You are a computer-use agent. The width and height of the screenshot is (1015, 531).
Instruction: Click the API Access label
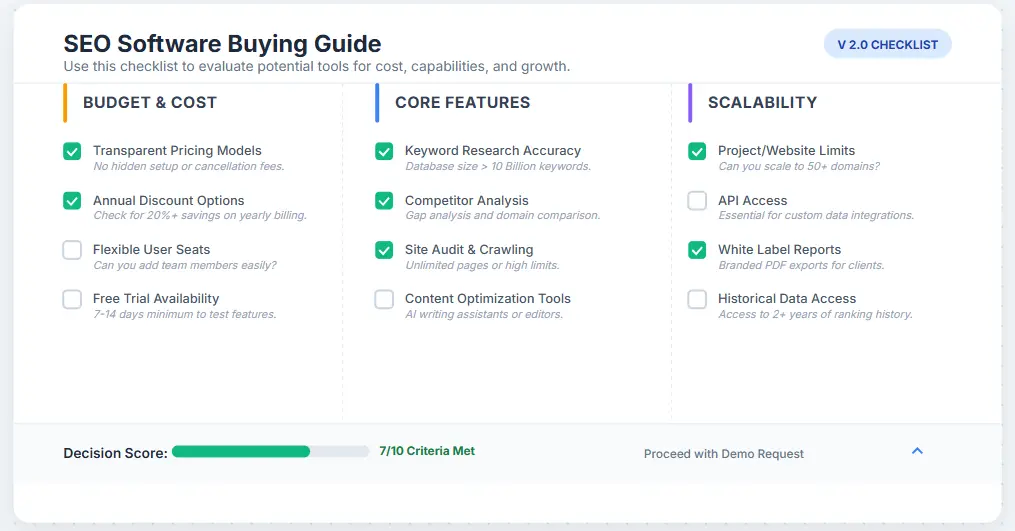tap(752, 201)
